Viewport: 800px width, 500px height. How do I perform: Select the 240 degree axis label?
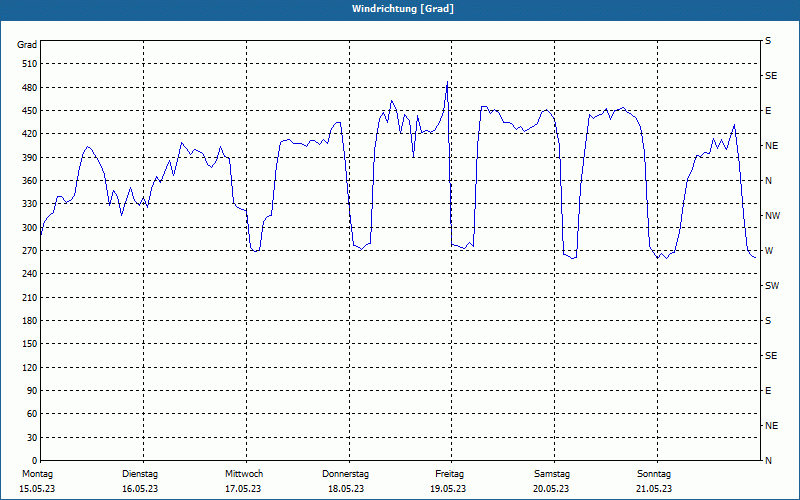(30, 274)
